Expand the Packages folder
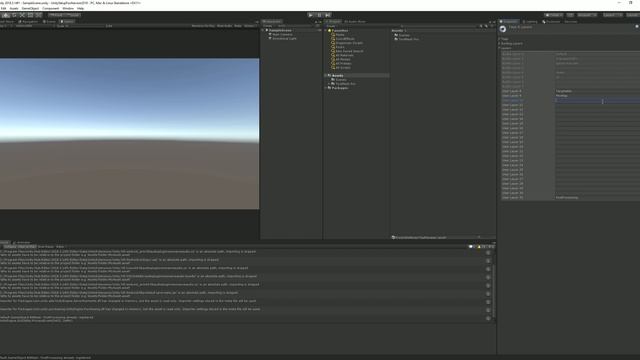Image resolution: width=640 pixels, height=360 pixels. click(326, 88)
